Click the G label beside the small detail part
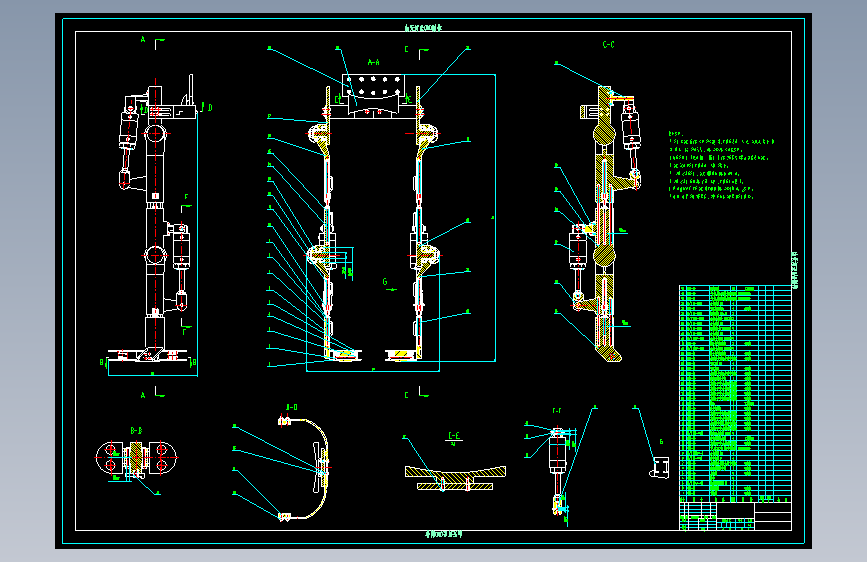This screenshot has width=867, height=562. pyautogui.click(x=661, y=441)
